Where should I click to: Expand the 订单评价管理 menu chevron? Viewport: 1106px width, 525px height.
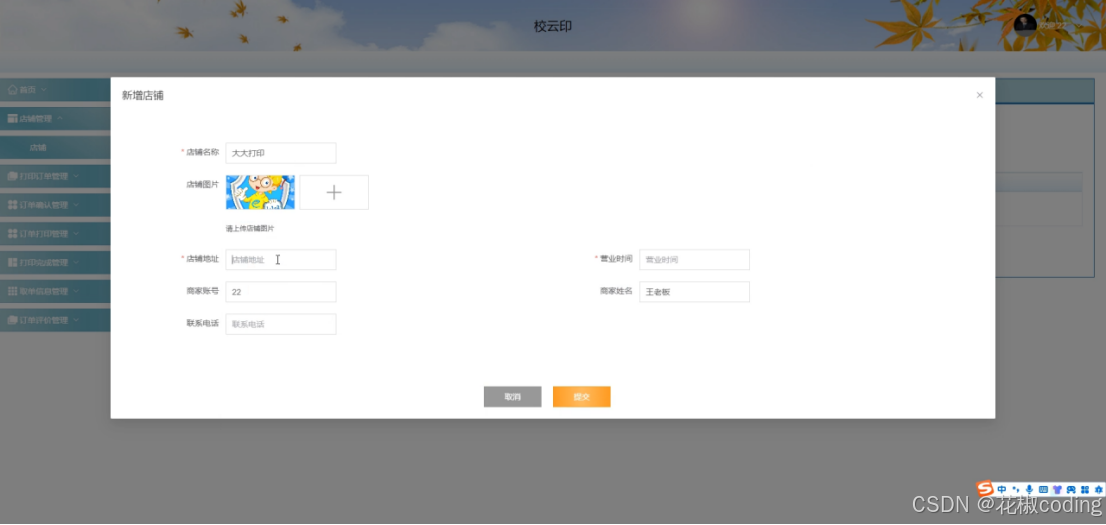coord(75,320)
